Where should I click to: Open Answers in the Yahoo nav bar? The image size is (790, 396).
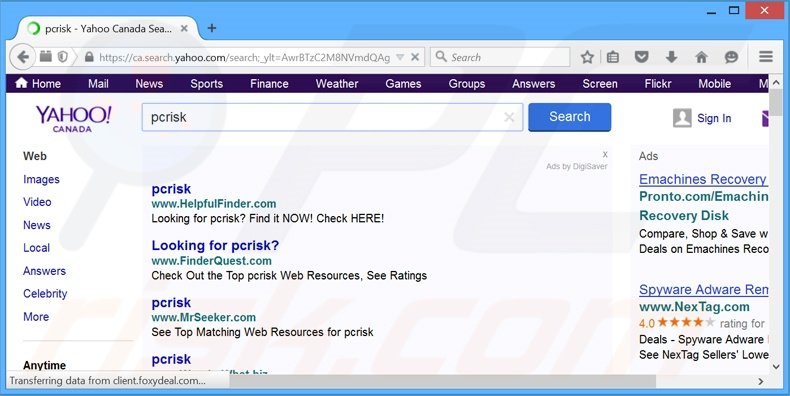point(534,84)
